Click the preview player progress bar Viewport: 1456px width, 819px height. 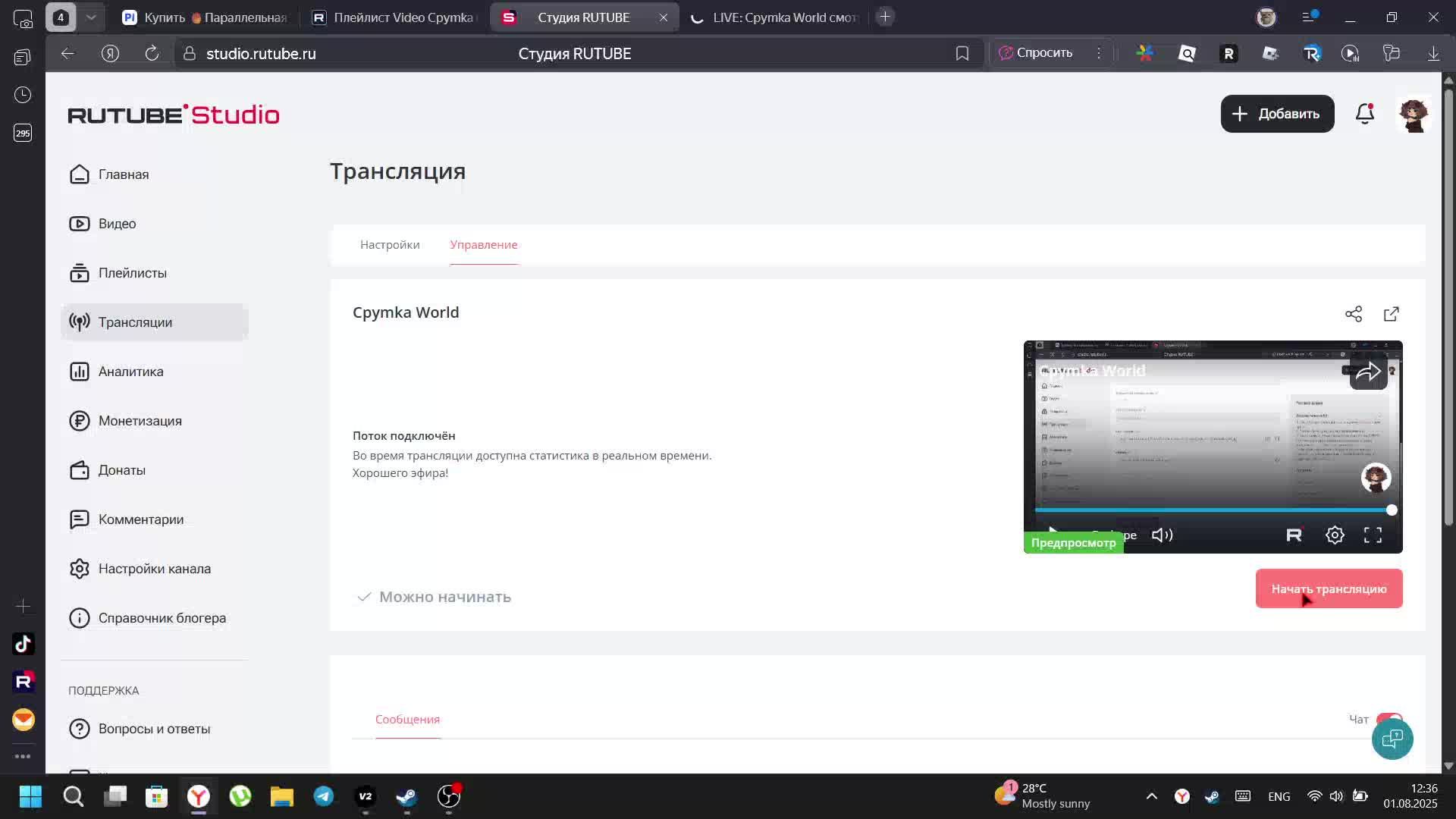coord(1213,510)
